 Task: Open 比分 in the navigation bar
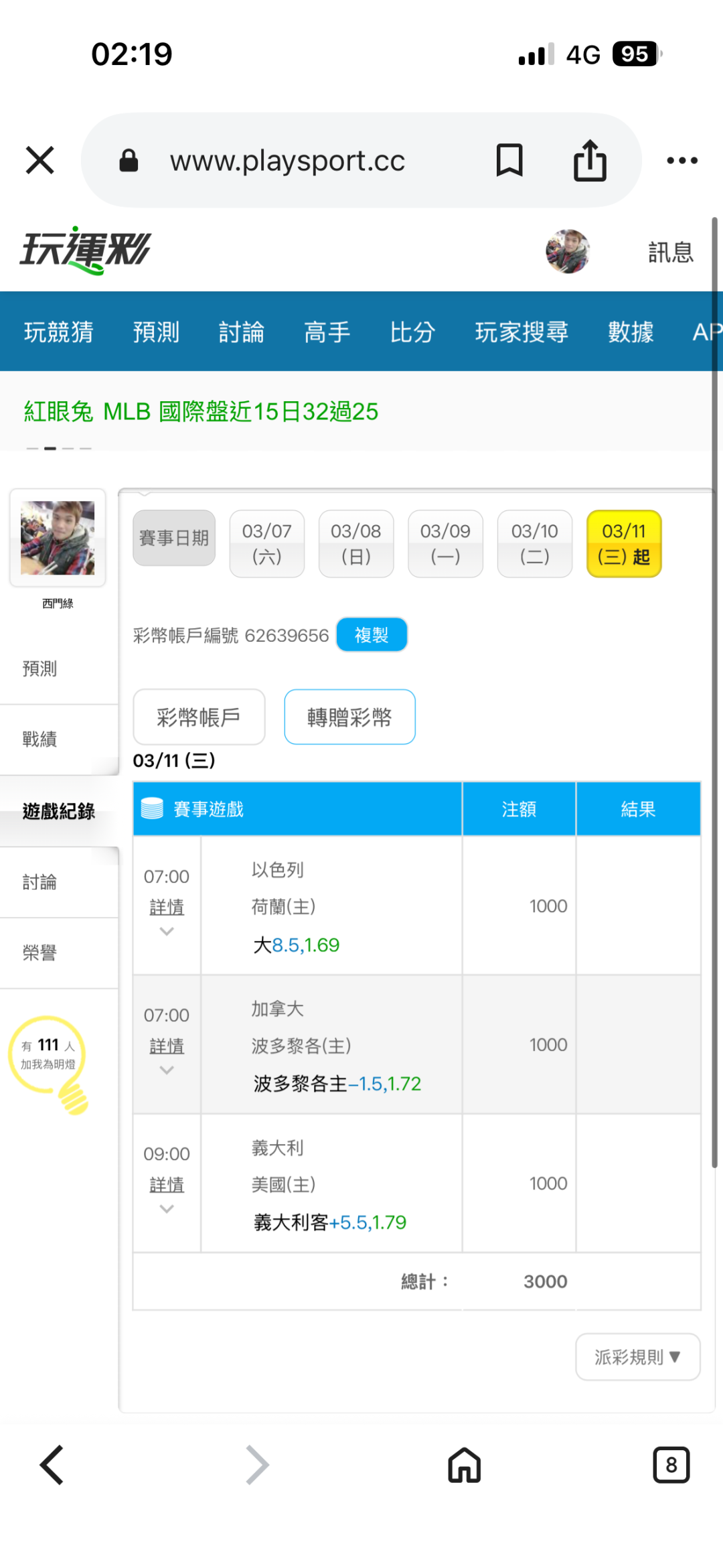tap(412, 332)
